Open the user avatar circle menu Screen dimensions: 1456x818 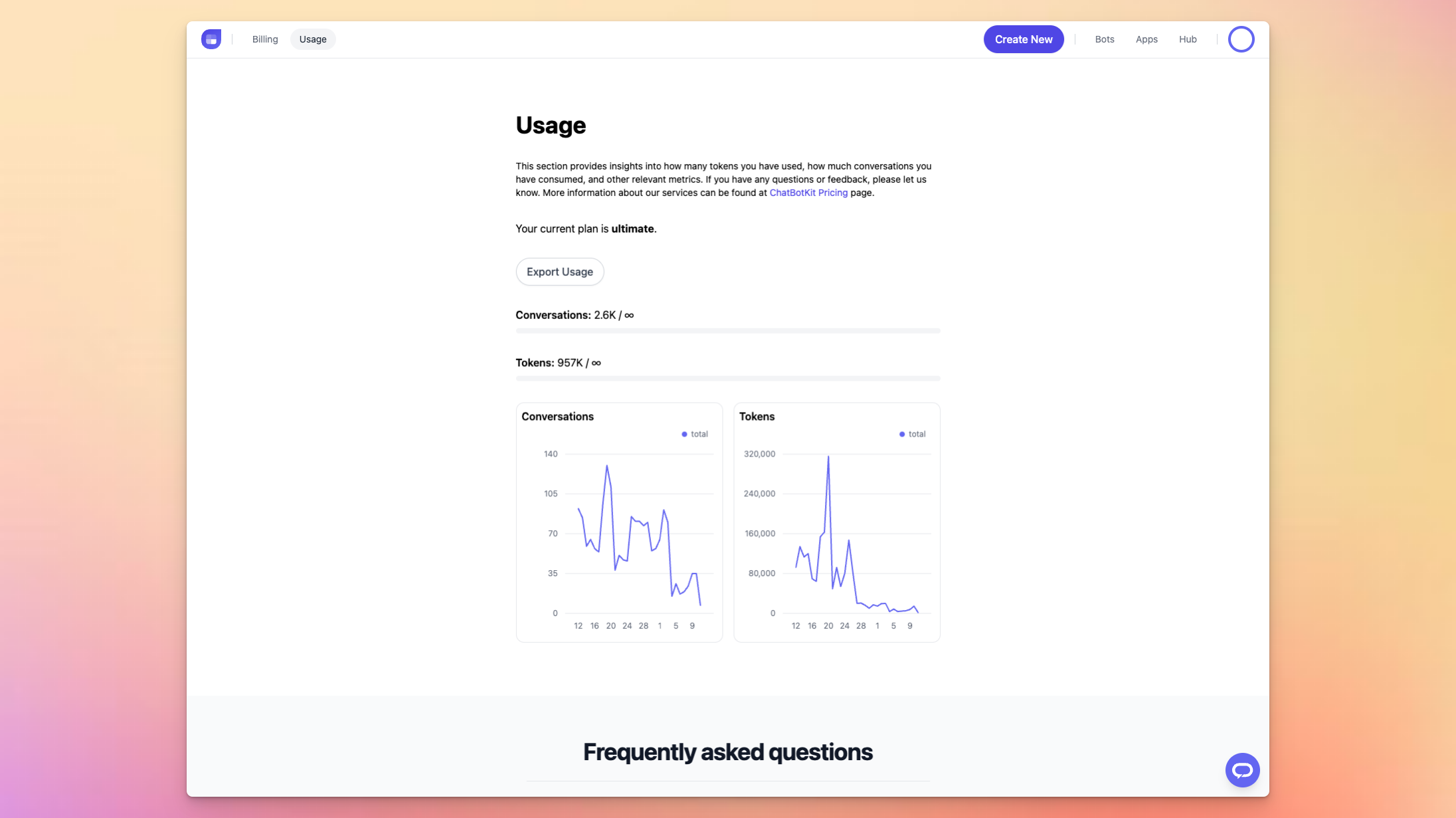point(1241,39)
